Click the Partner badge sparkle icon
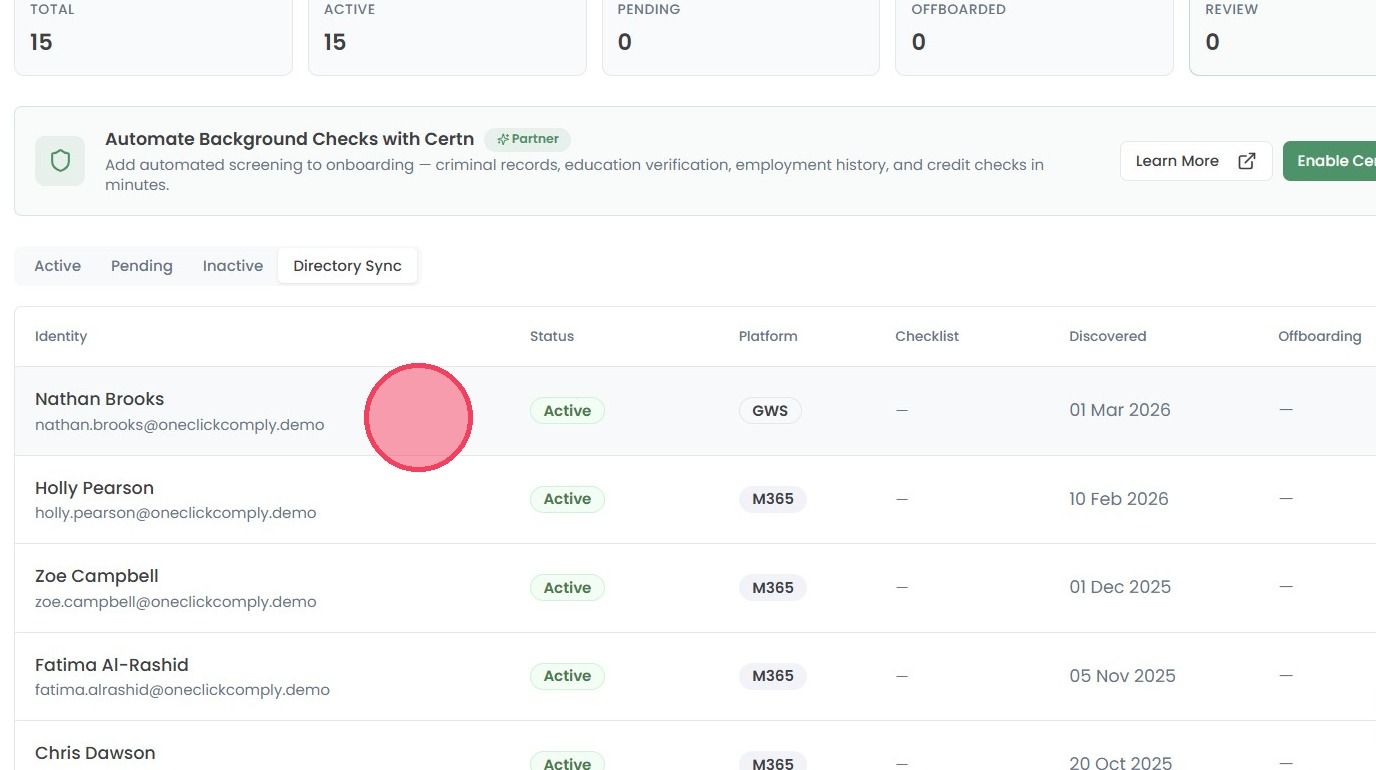 click(x=503, y=139)
